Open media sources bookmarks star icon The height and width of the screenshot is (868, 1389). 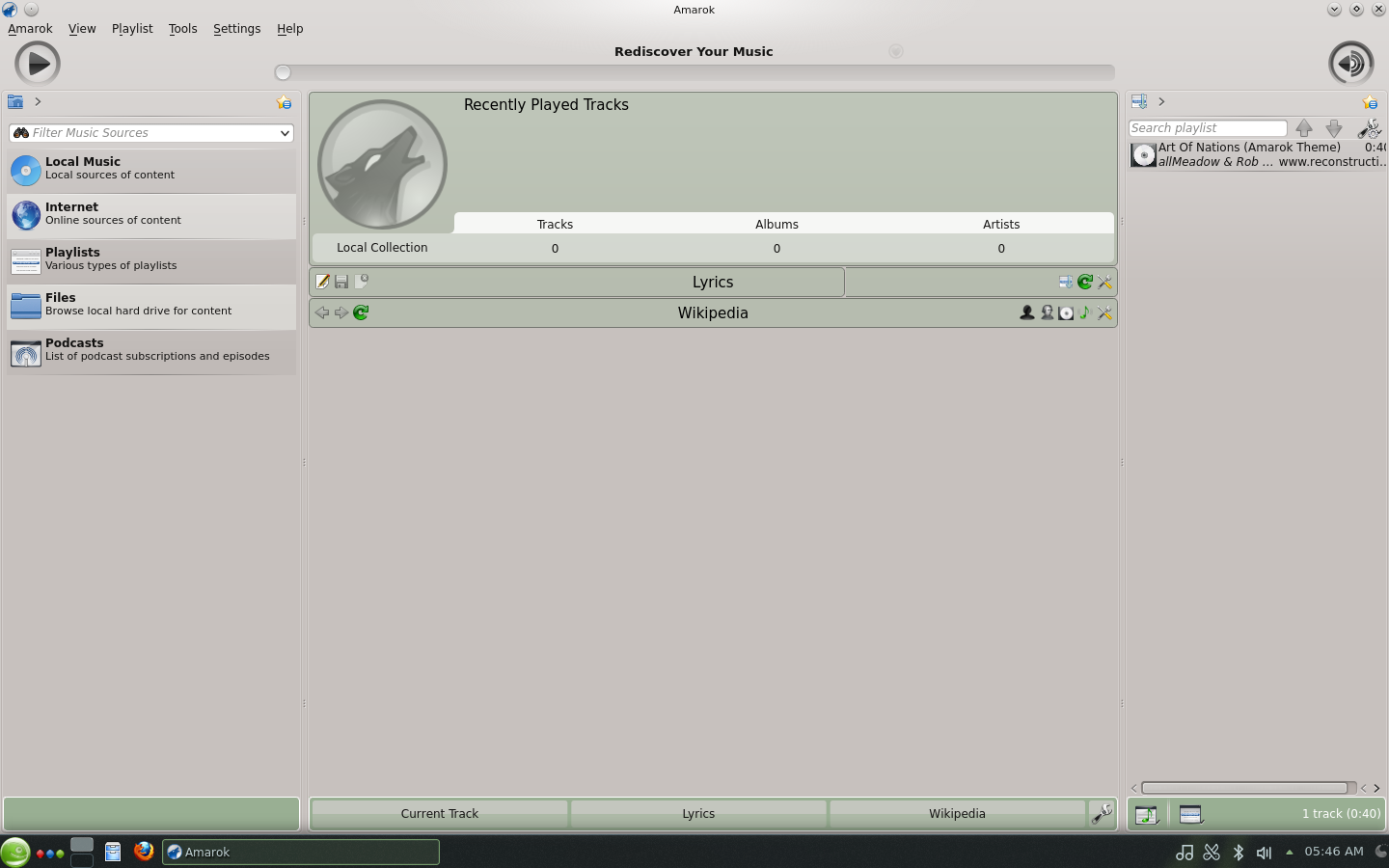point(284,102)
